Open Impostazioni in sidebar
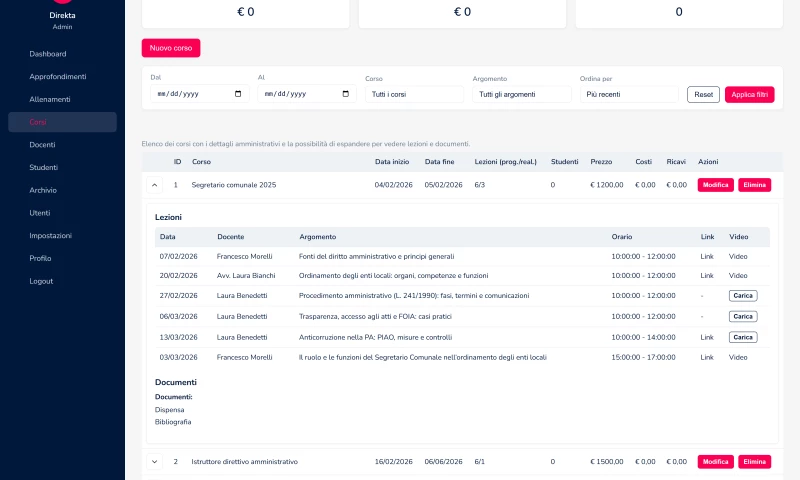This screenshot has width=800, height=480. pos(51,236)
